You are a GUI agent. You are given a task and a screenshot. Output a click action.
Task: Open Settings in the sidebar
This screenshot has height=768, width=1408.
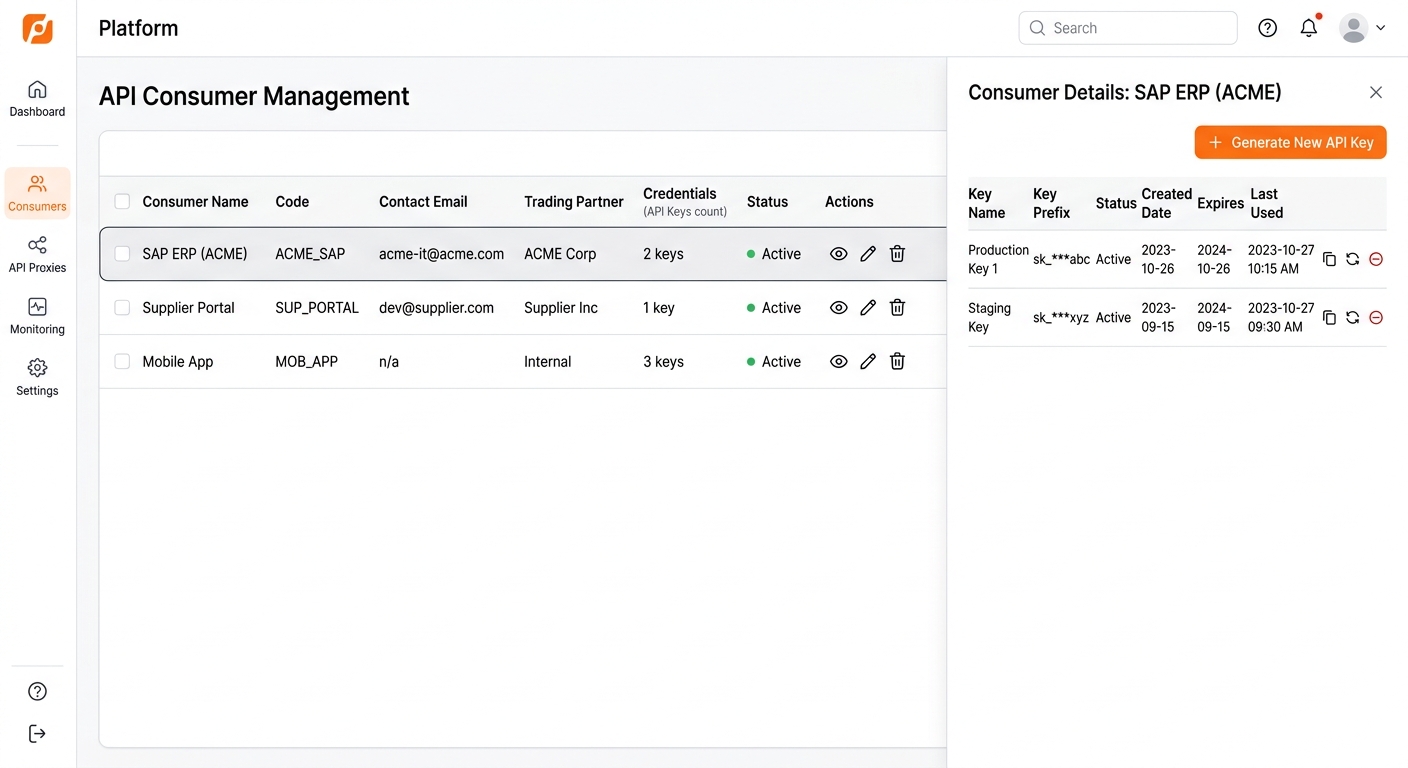pos(37,378)
